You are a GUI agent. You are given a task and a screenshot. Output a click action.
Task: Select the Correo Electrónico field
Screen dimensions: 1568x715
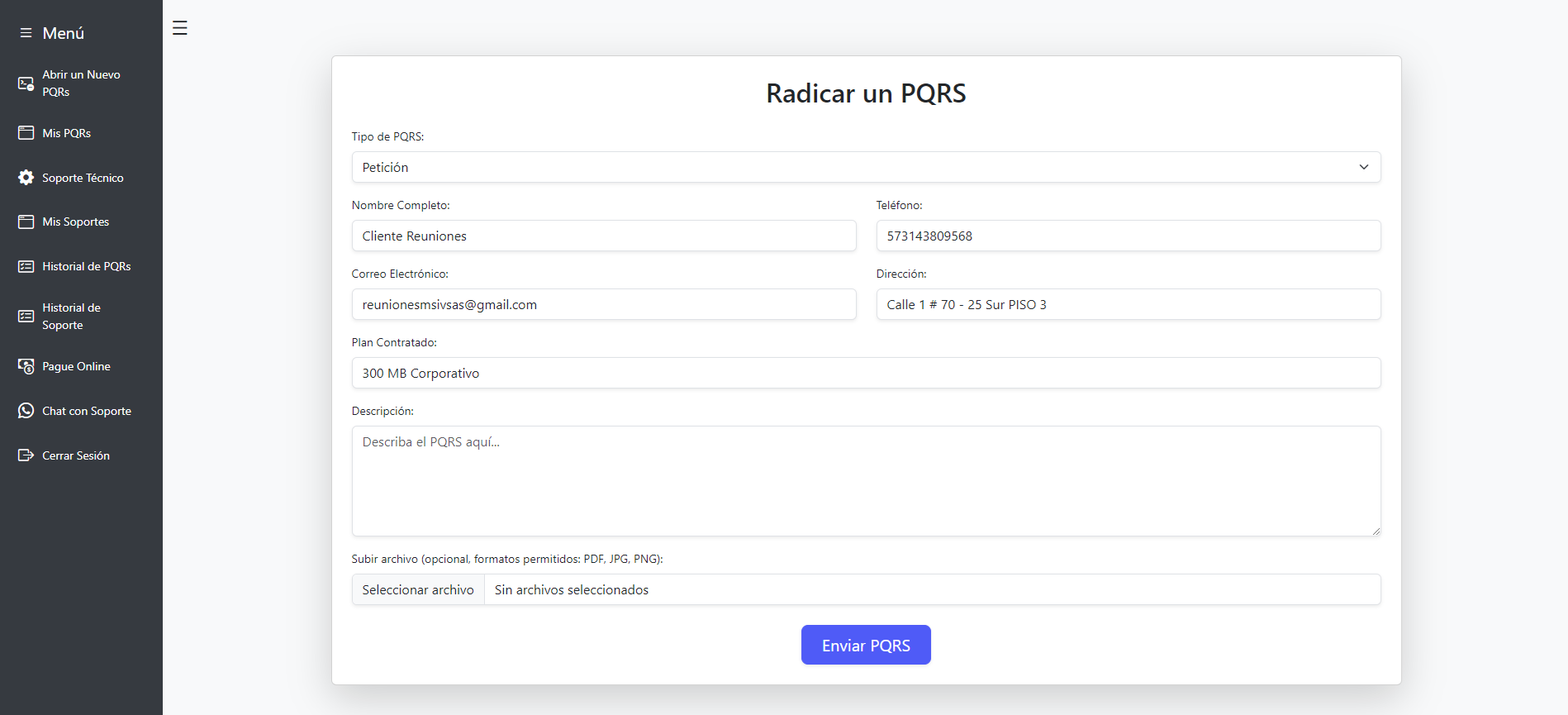(604, 304)
